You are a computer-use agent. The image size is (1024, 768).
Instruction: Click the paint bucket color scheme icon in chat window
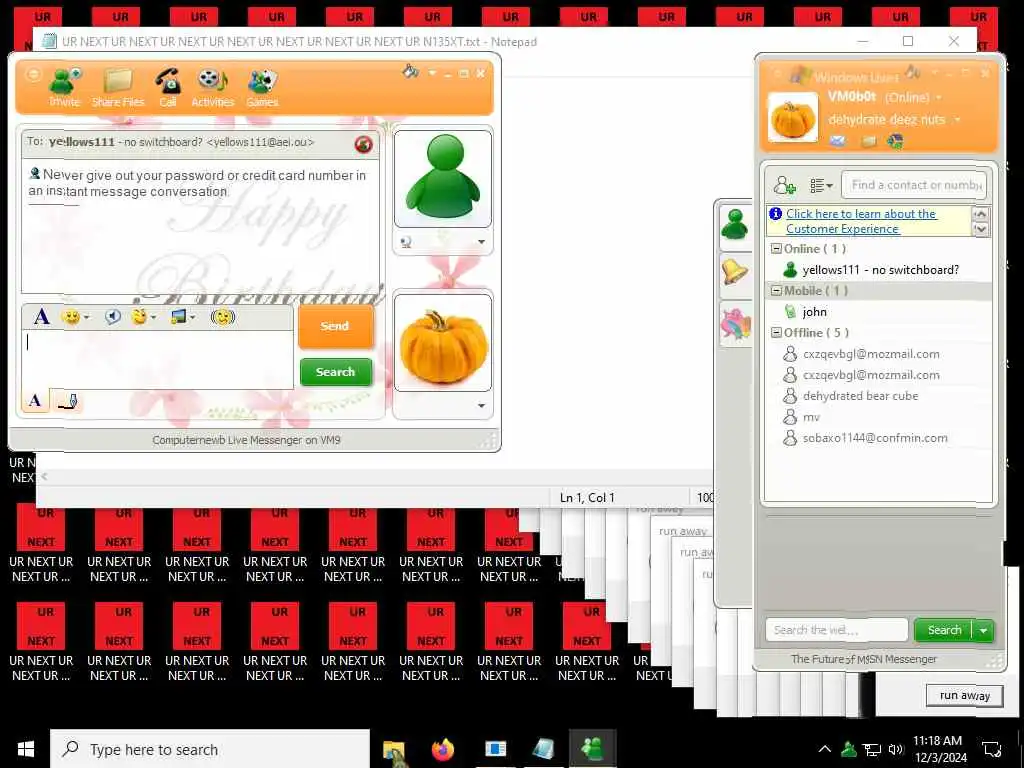click(x=411, y=72)
